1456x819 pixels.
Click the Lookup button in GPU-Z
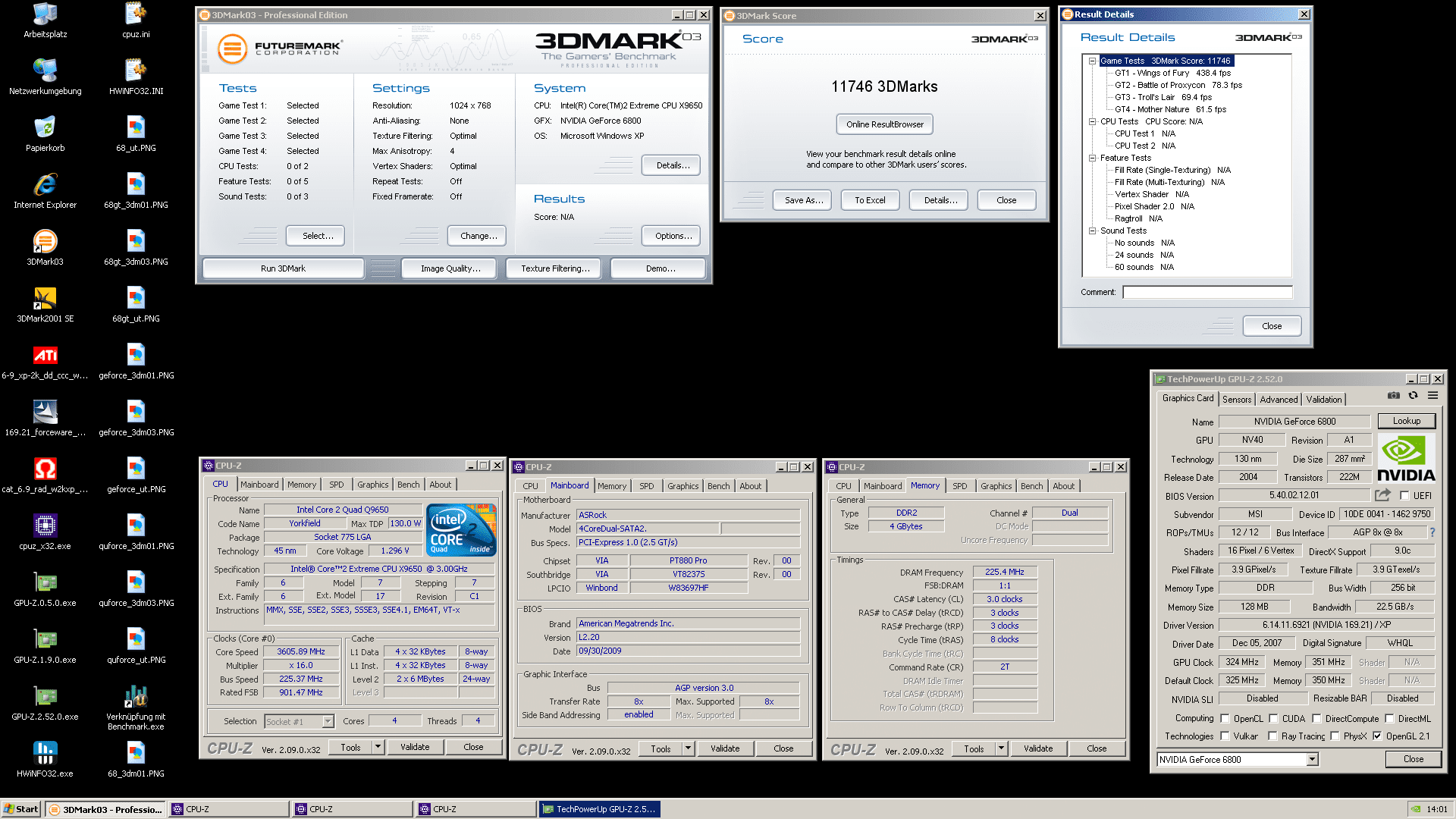coord(1406,421)
